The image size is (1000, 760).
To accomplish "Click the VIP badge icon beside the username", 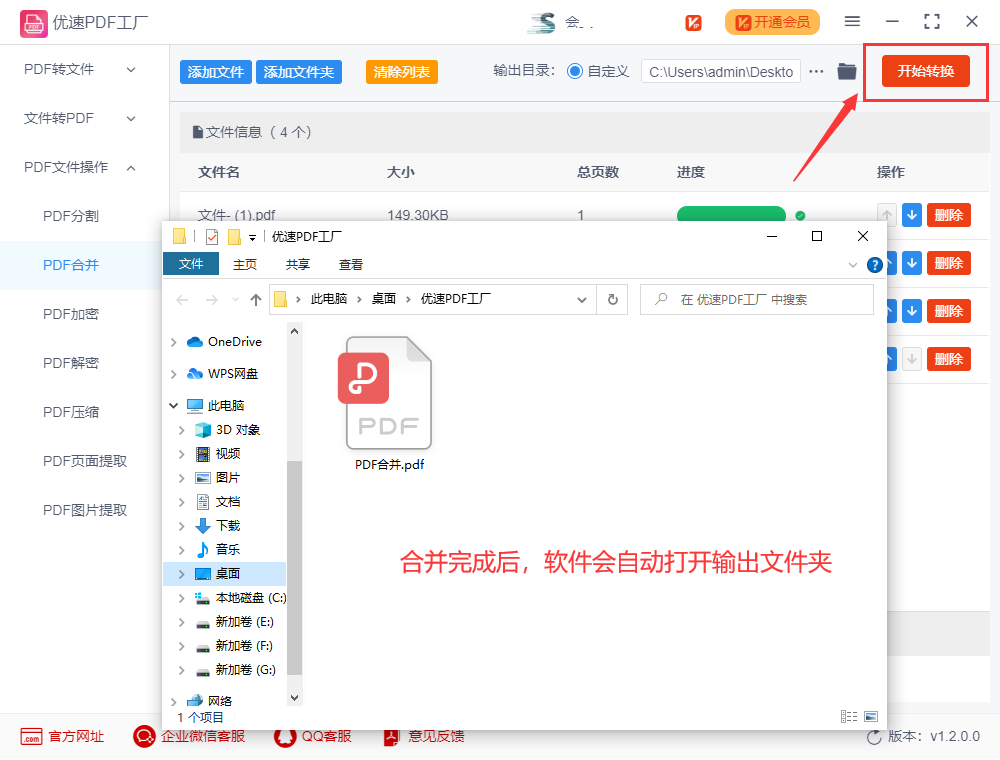I will click(x=693, y=23).
